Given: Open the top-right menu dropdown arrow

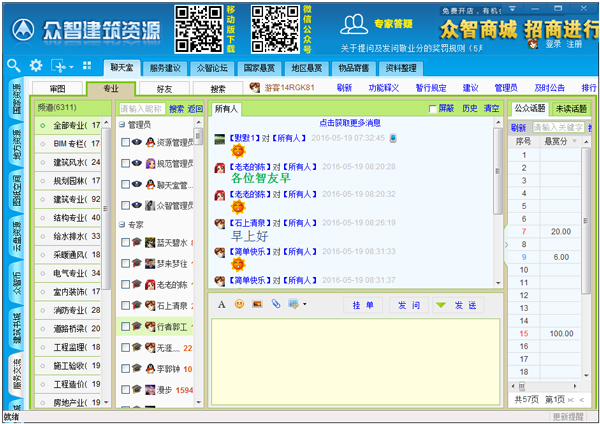Looking at the screenshot, I should [x=512, y=8].
